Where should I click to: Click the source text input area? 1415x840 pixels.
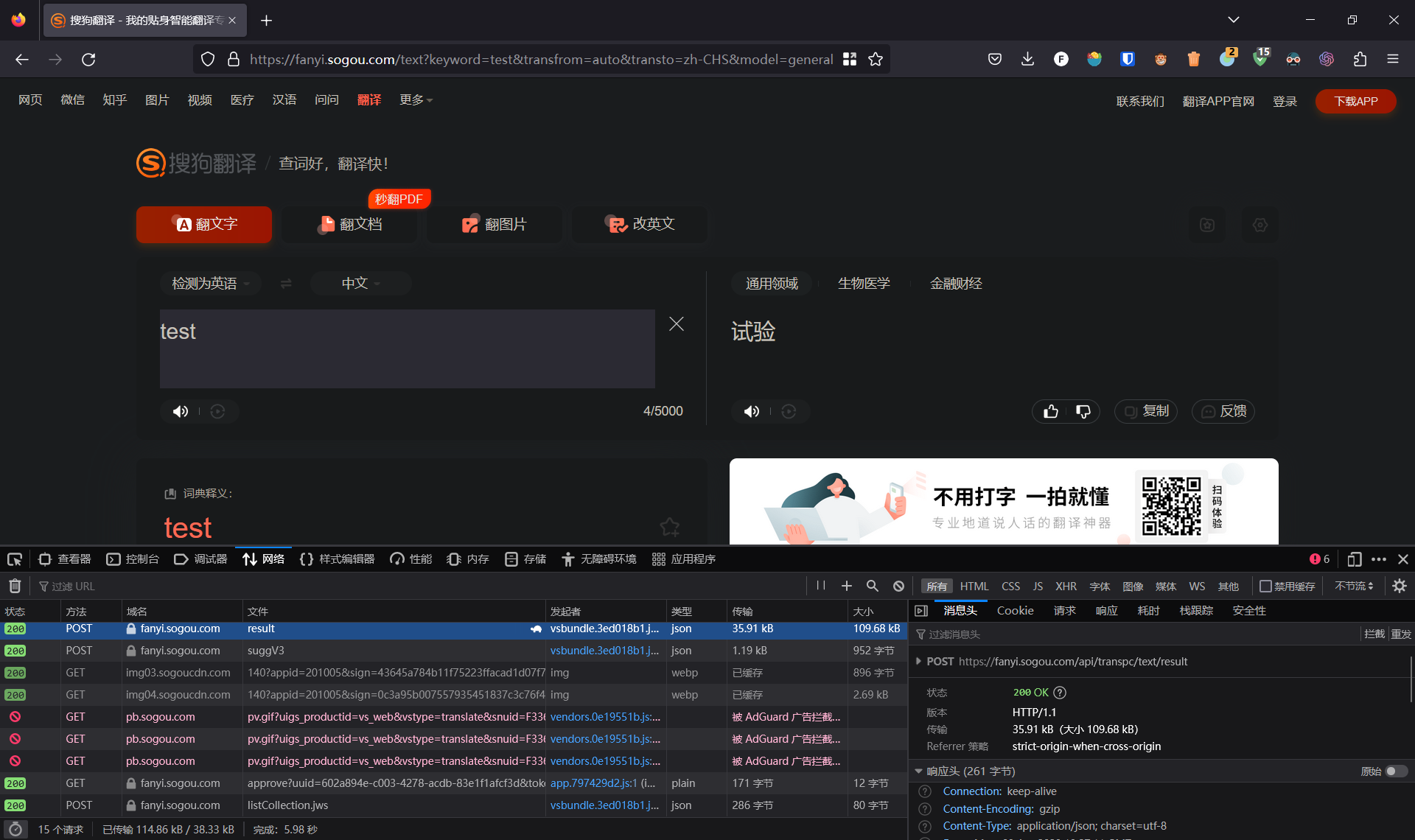point(407,349)
